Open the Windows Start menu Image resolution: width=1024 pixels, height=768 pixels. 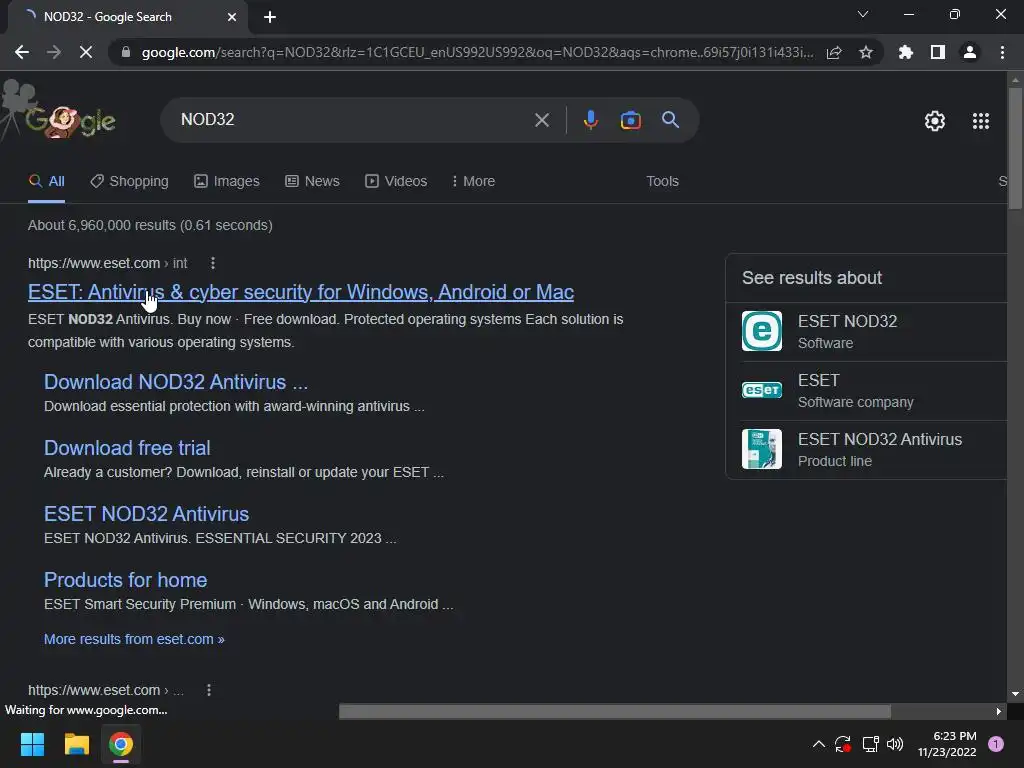(x=32, y=744)
